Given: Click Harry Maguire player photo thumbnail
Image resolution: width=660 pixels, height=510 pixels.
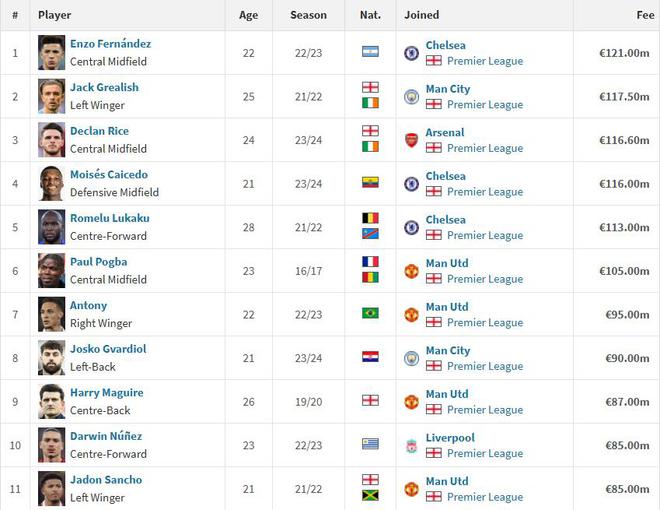Looking at the screenshot, I should pyautogui.click(x=52, y=401).
